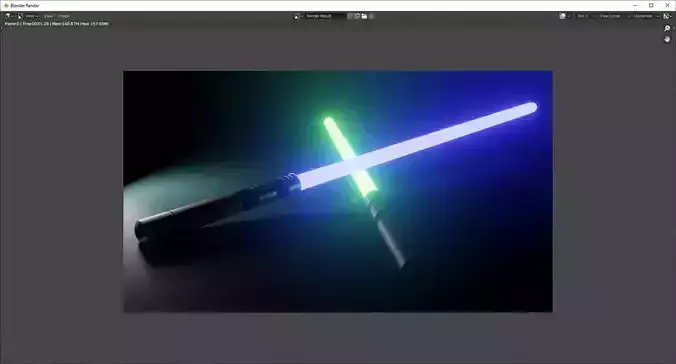676x364 pixels.
Task: Click the Blender logo in the title bar
Action: pos(6,6)
